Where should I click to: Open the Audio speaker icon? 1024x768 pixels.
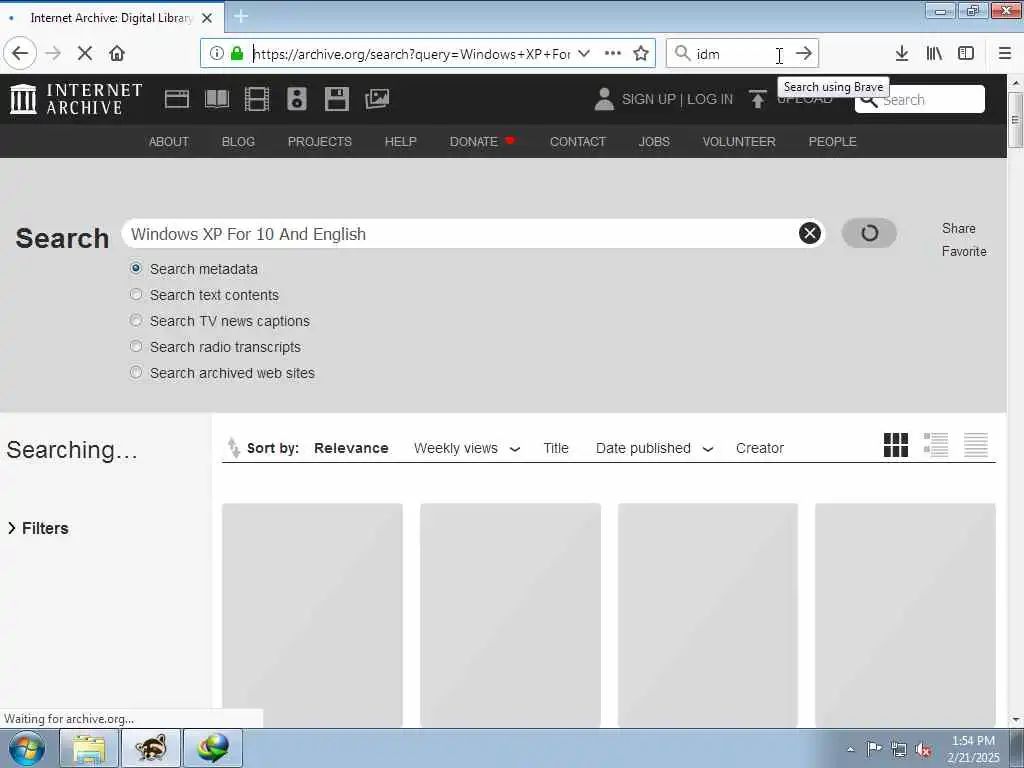(x=296, y=99)
